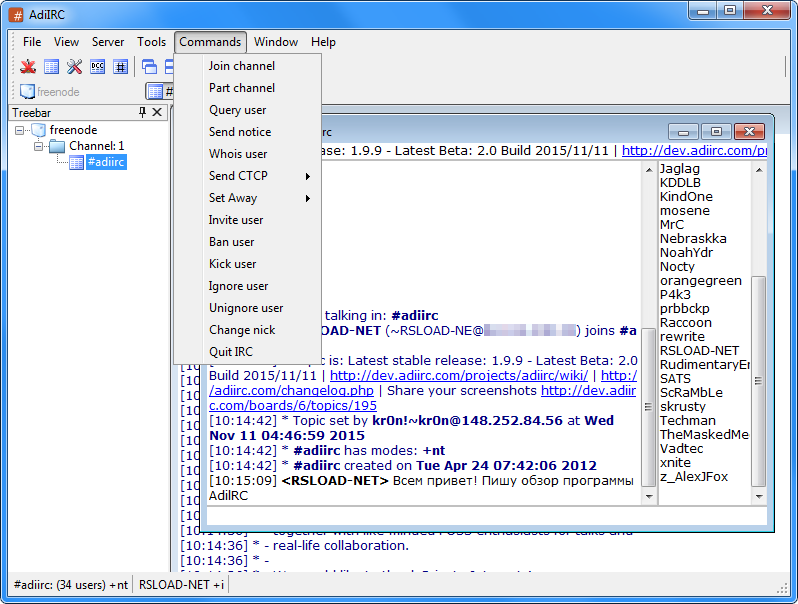Screen dimensions: 798x604
Task: Open the Window menu
Action: pos(276,42)
